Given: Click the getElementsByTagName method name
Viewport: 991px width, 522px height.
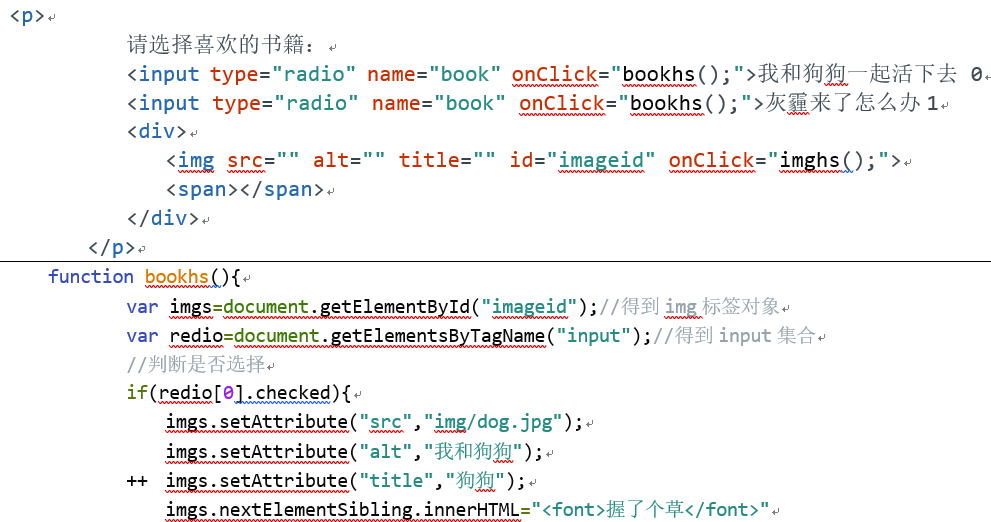Looking at the screenshot, I should (x=438, y=336).
